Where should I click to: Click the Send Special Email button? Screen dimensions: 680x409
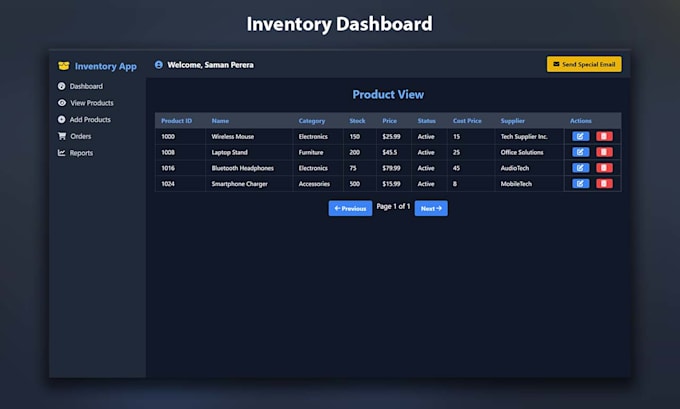584,64
